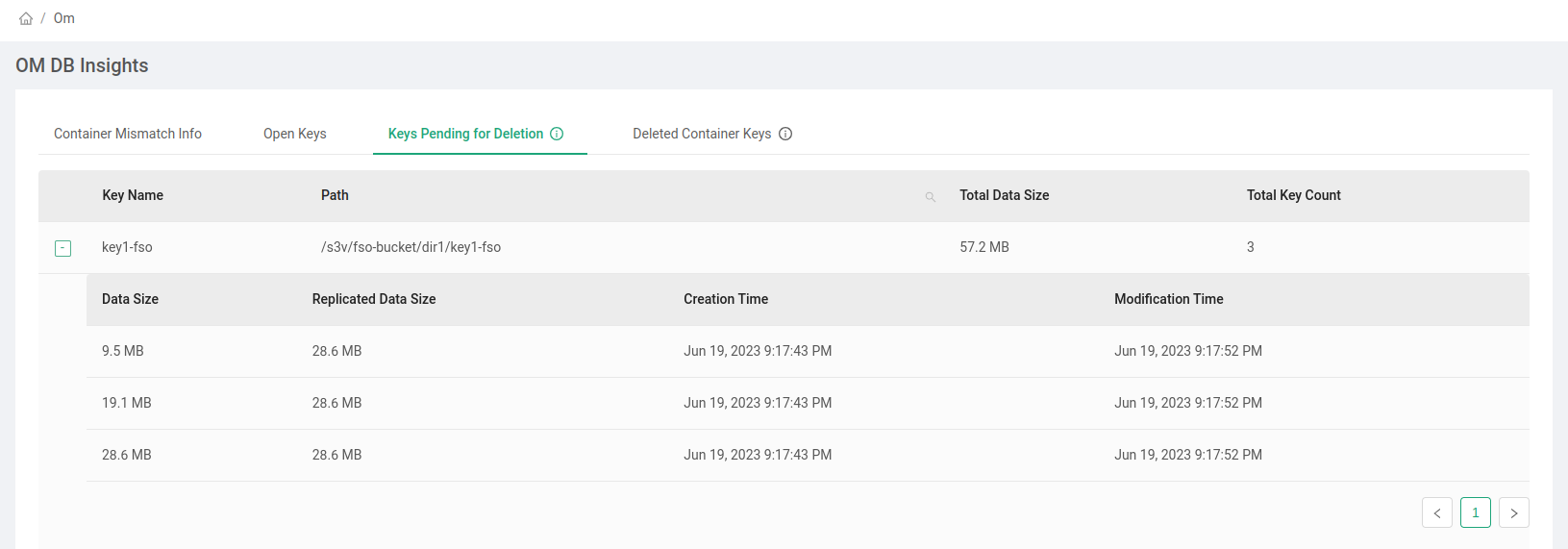
Task: Click info icon beside Keys Pending for Deletion
Action: (557, 134)
